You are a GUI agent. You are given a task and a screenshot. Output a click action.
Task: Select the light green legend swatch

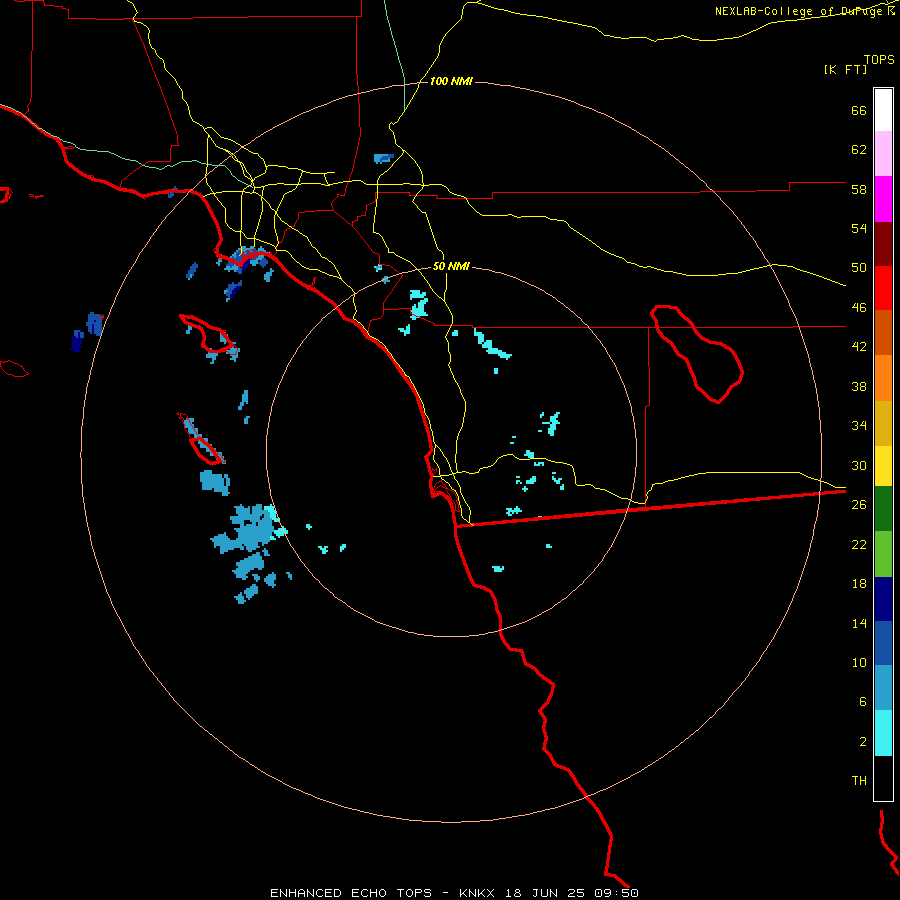tap(883, 554)
